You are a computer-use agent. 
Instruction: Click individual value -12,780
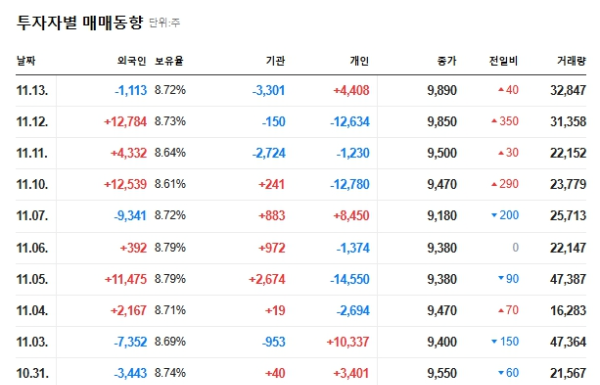350,185
